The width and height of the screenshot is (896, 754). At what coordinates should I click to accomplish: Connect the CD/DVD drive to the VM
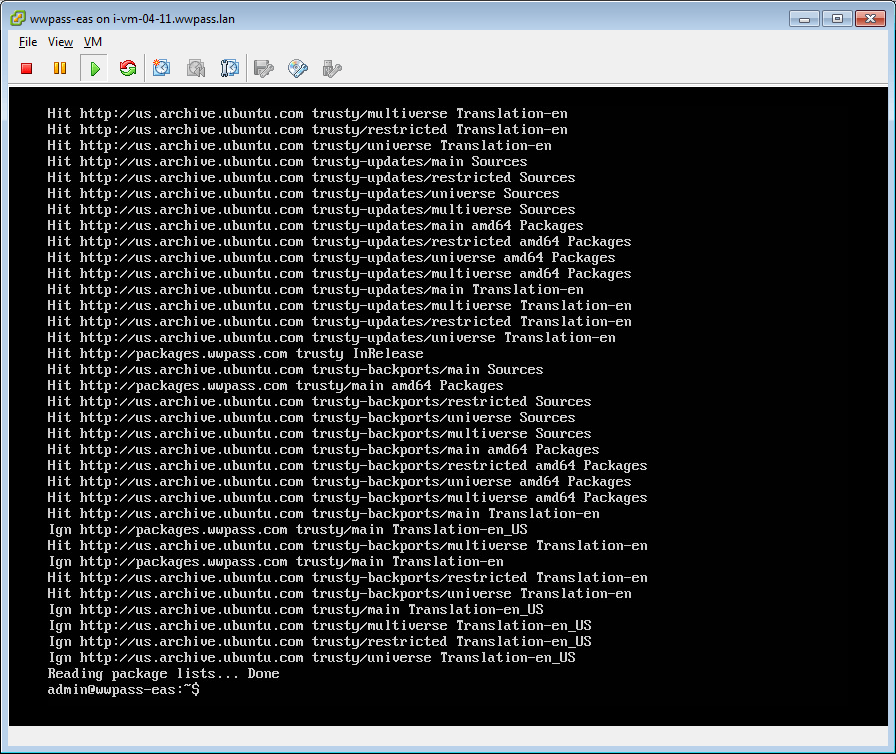tap(297, 68)
